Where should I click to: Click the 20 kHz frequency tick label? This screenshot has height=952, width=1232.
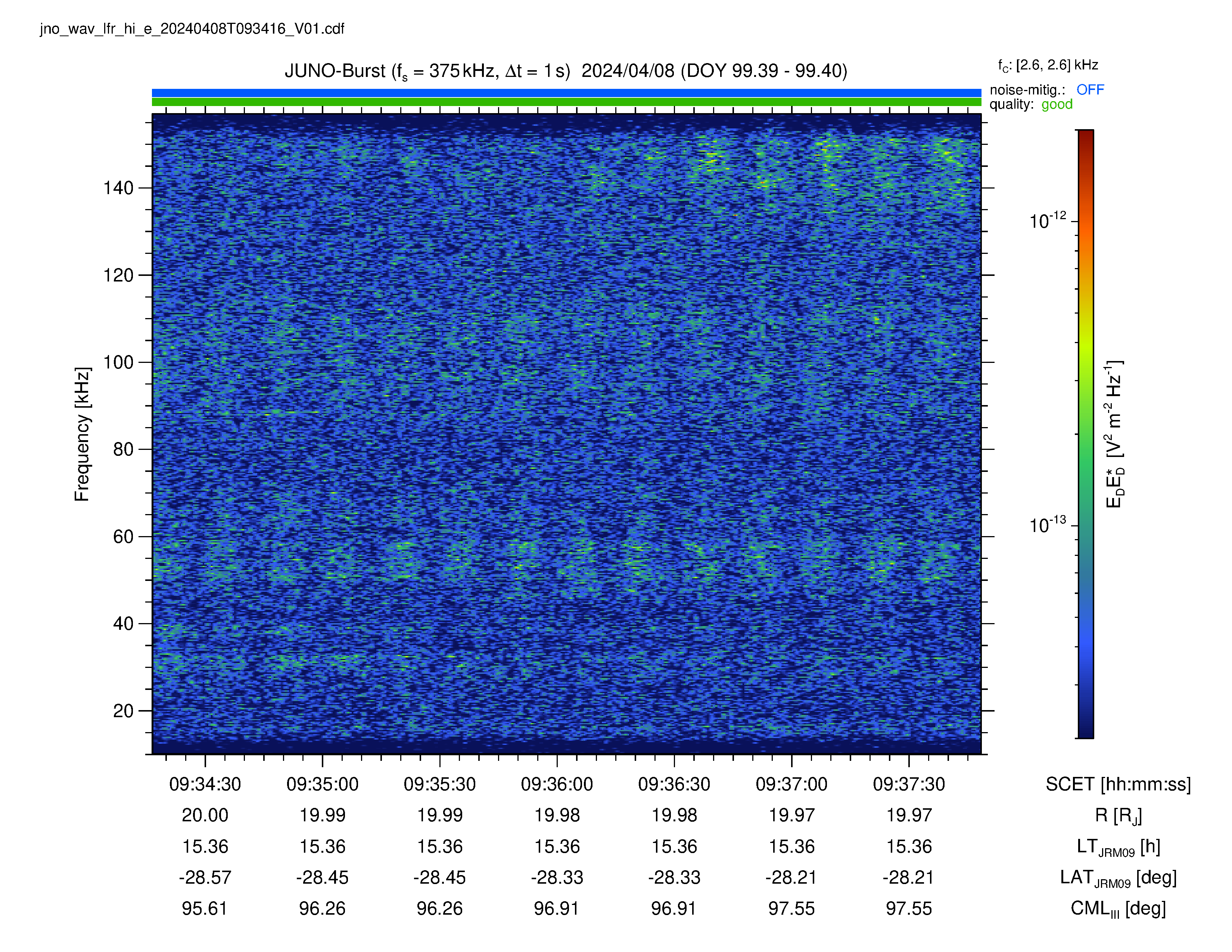pos(123,710)
